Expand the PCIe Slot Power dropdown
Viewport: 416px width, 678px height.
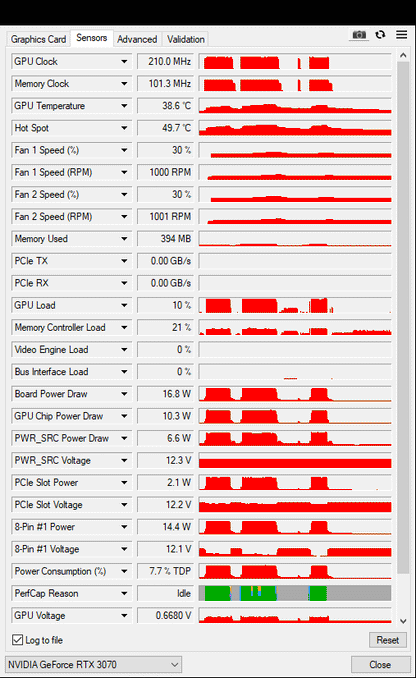coord(124,483)
